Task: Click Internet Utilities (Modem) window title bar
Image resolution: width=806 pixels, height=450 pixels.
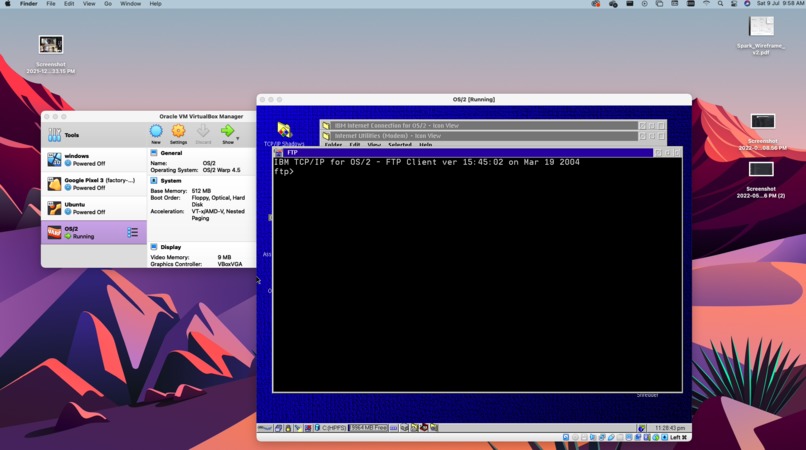Action: pyautogui.click(x=483, y=136)
